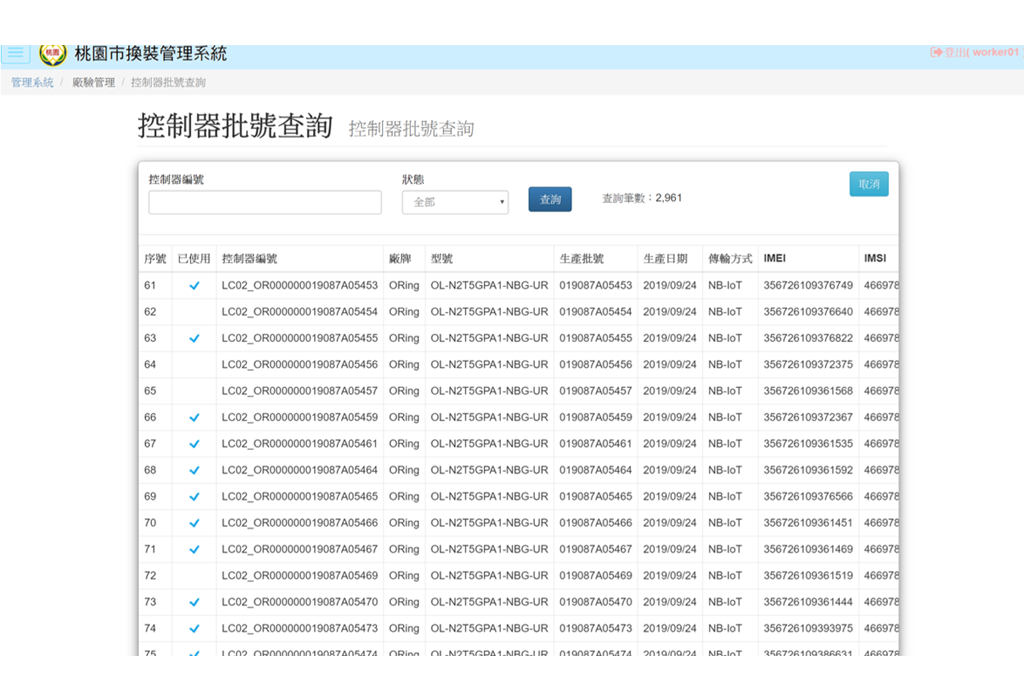Select controller LC02_OR000000019087A05464
Image resolution: width=1024 pixels, height=700 pixels.
300,470
